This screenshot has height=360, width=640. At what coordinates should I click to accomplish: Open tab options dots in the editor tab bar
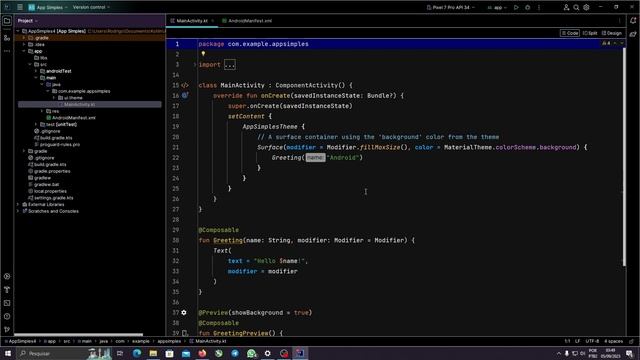(x=620, y=20)
